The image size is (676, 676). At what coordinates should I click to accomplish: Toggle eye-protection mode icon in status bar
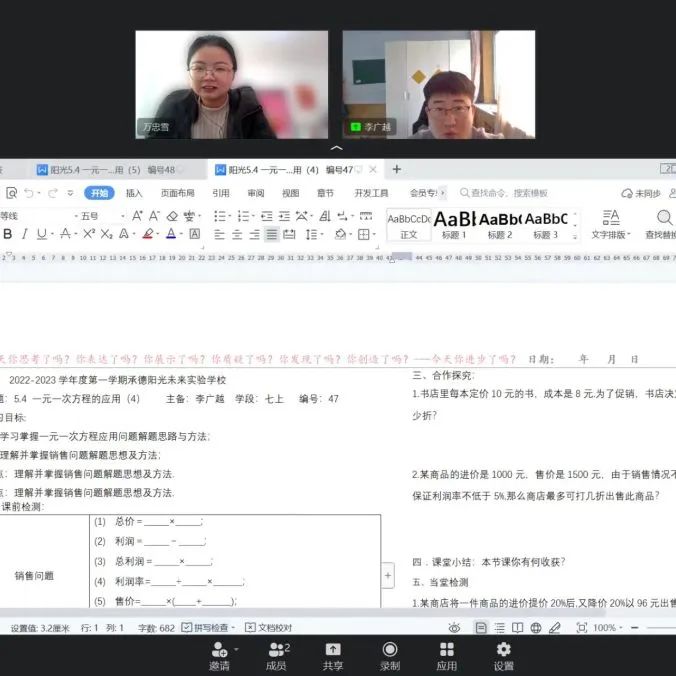click(x=454, y=628)
